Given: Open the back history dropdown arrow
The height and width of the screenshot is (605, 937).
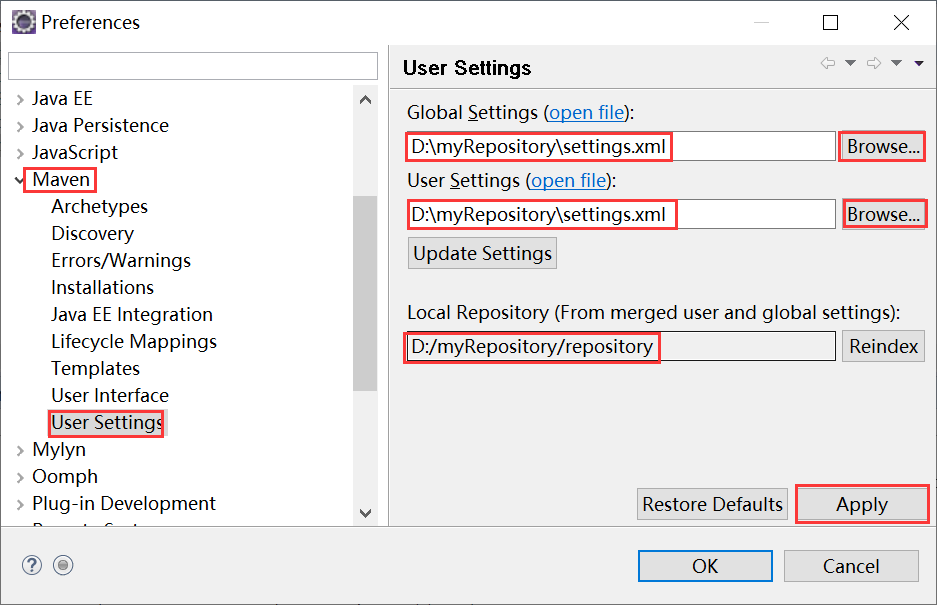Looking at the screenshot, I should tap(850, 63).
